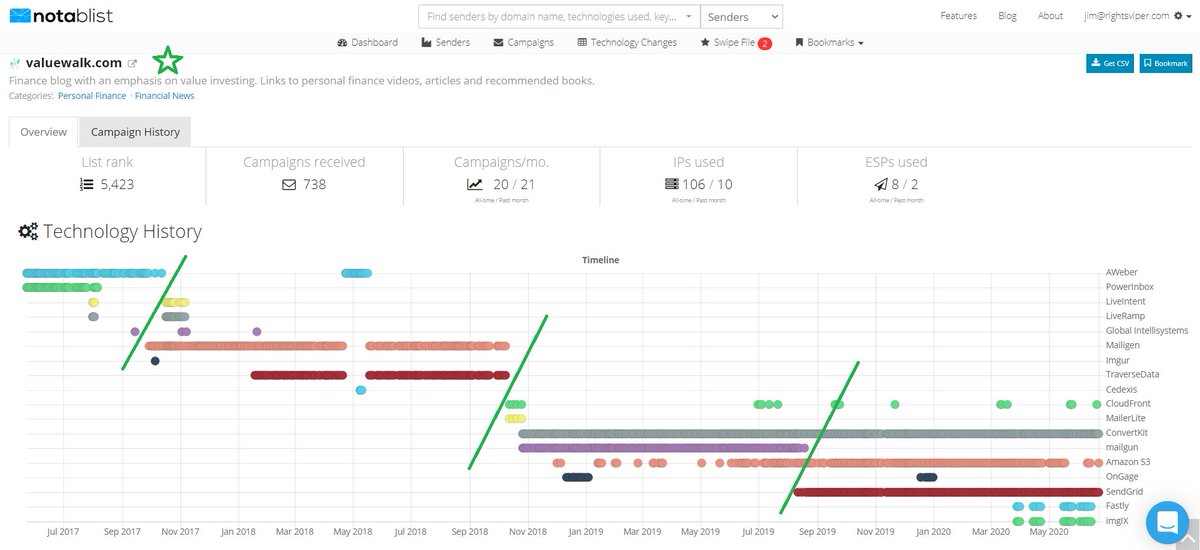The width and height of the screenshot is (1200, 550).
Task: Bookmark this sender with Bookmark button
Action: point(1166,63)
